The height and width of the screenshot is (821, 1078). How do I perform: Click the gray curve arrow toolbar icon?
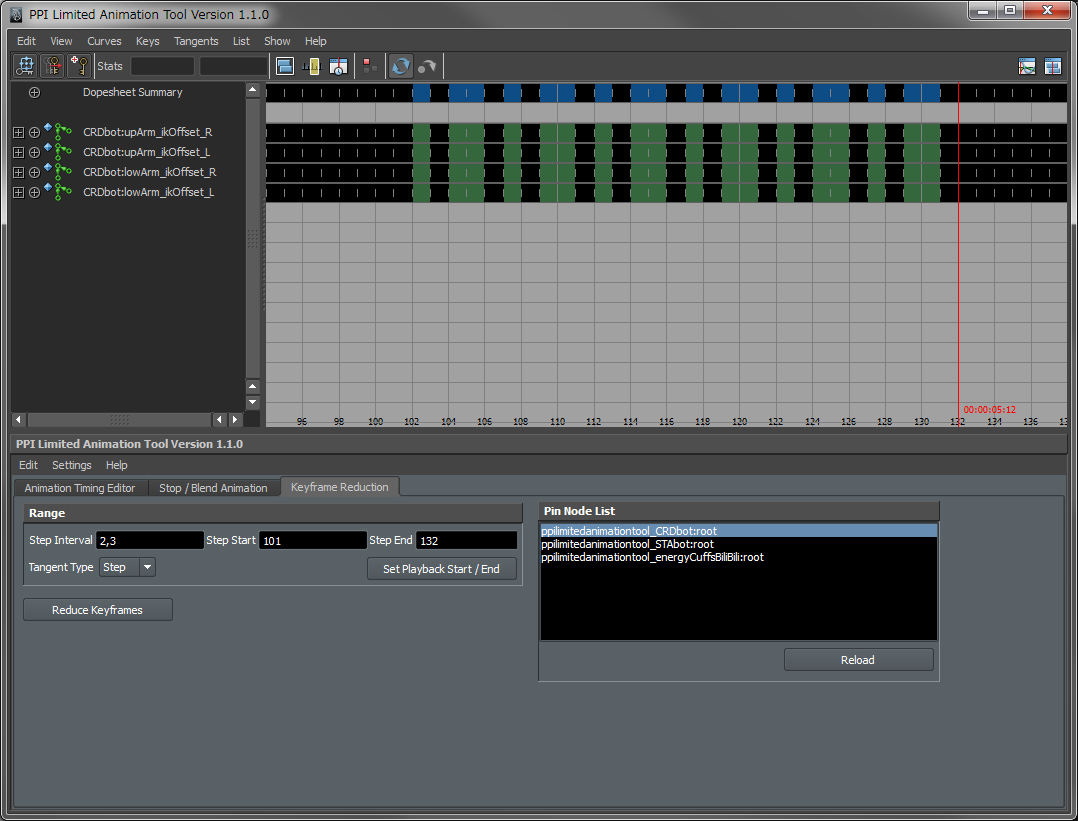[427, 65]
